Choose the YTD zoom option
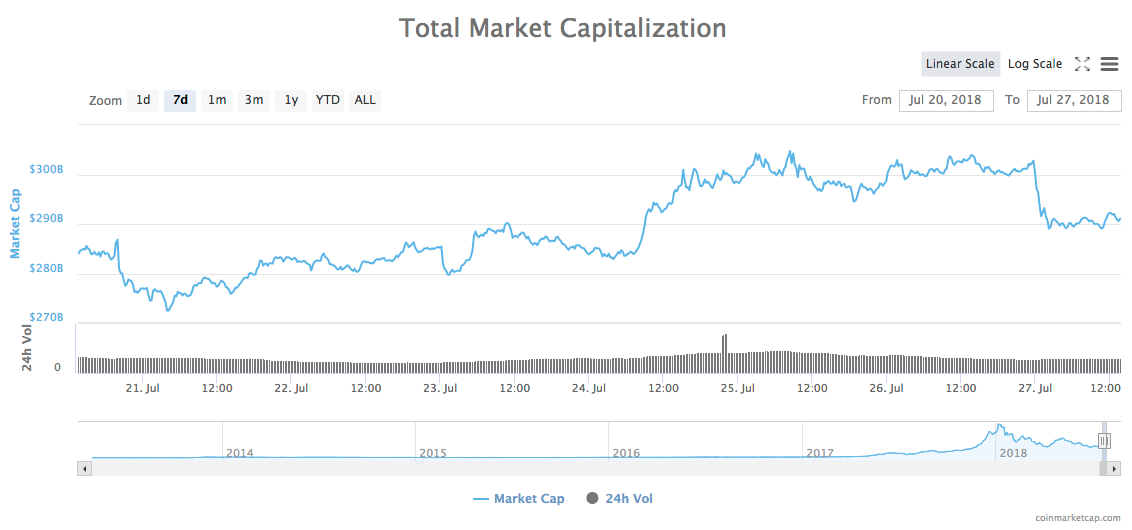This screenshot has height=530, width=1132. (328, 100)
